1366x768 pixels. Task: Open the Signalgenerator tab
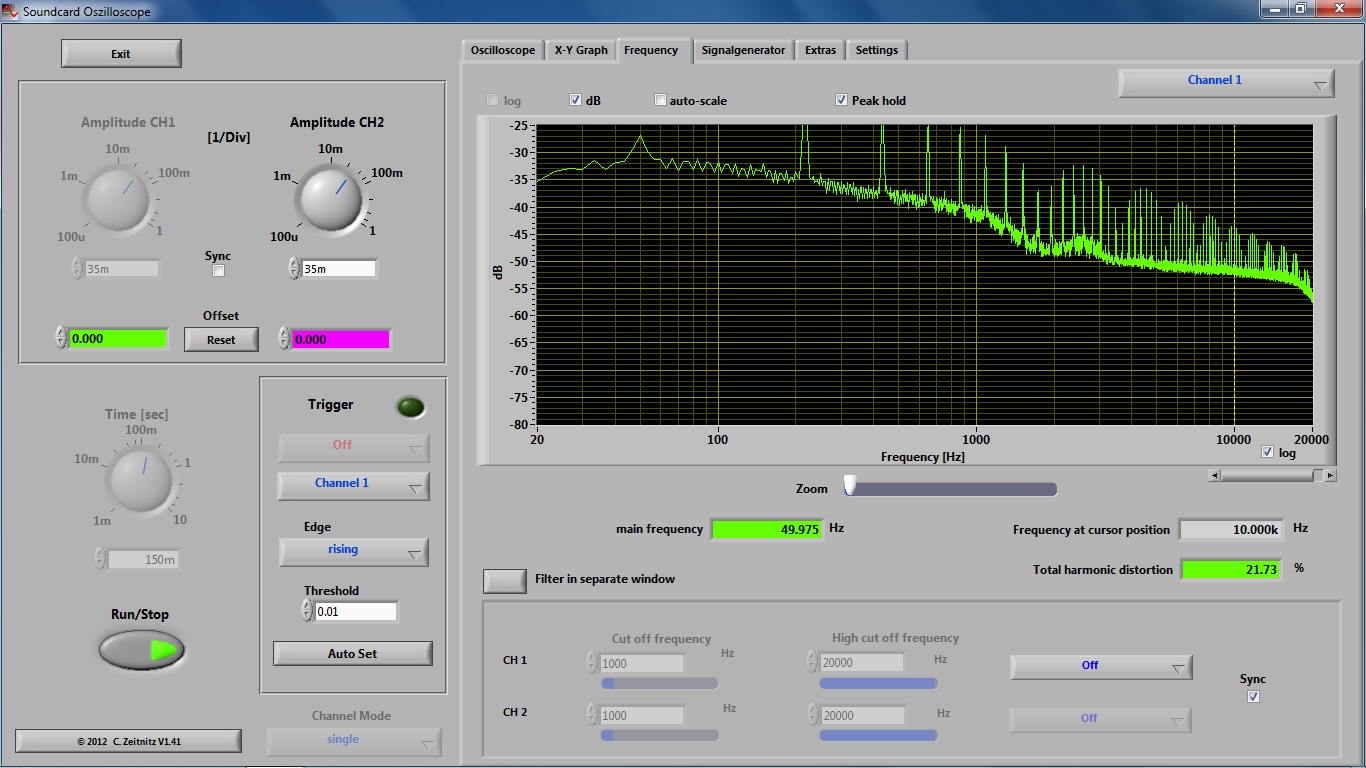pyautogui.click(x=743, y=50)
